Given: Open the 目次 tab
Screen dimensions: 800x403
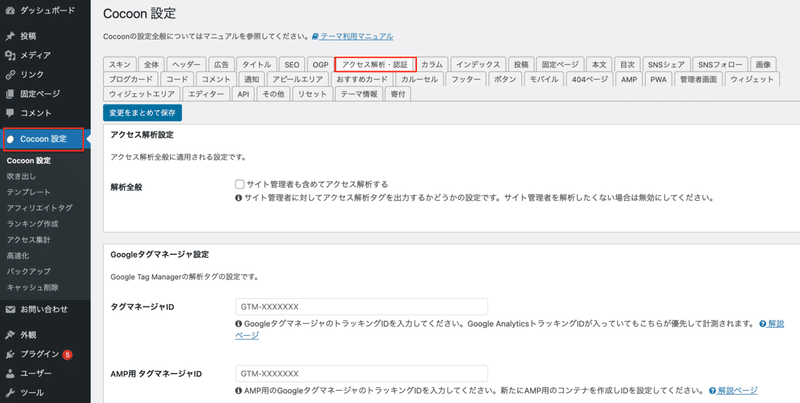Looking at the screenshot, I should tap(627, 65).
